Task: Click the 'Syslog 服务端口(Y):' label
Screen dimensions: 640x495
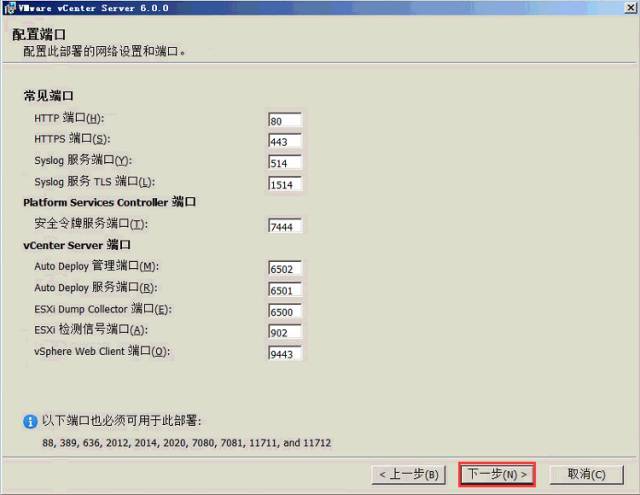Action: tap(83, 160)
